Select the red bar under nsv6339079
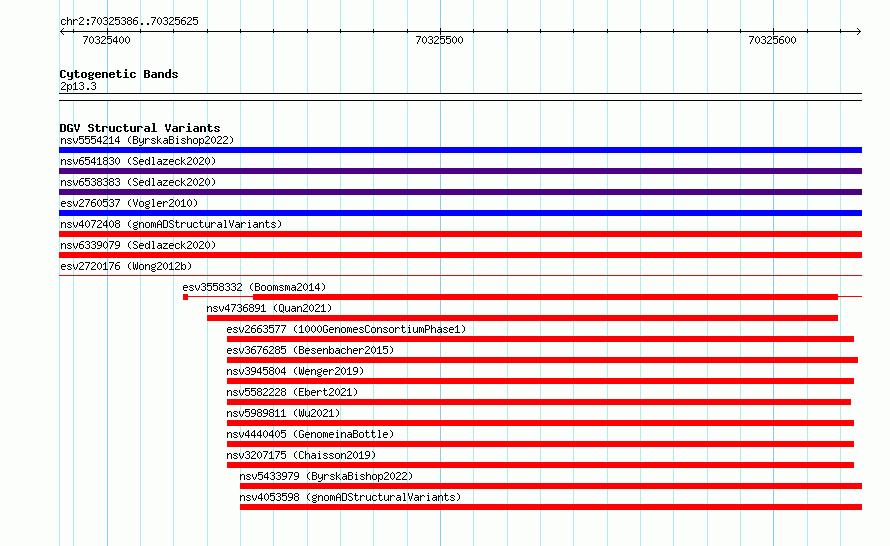Image resolution: width=890 pixels, height=546 pixels. tap(460, 255)
